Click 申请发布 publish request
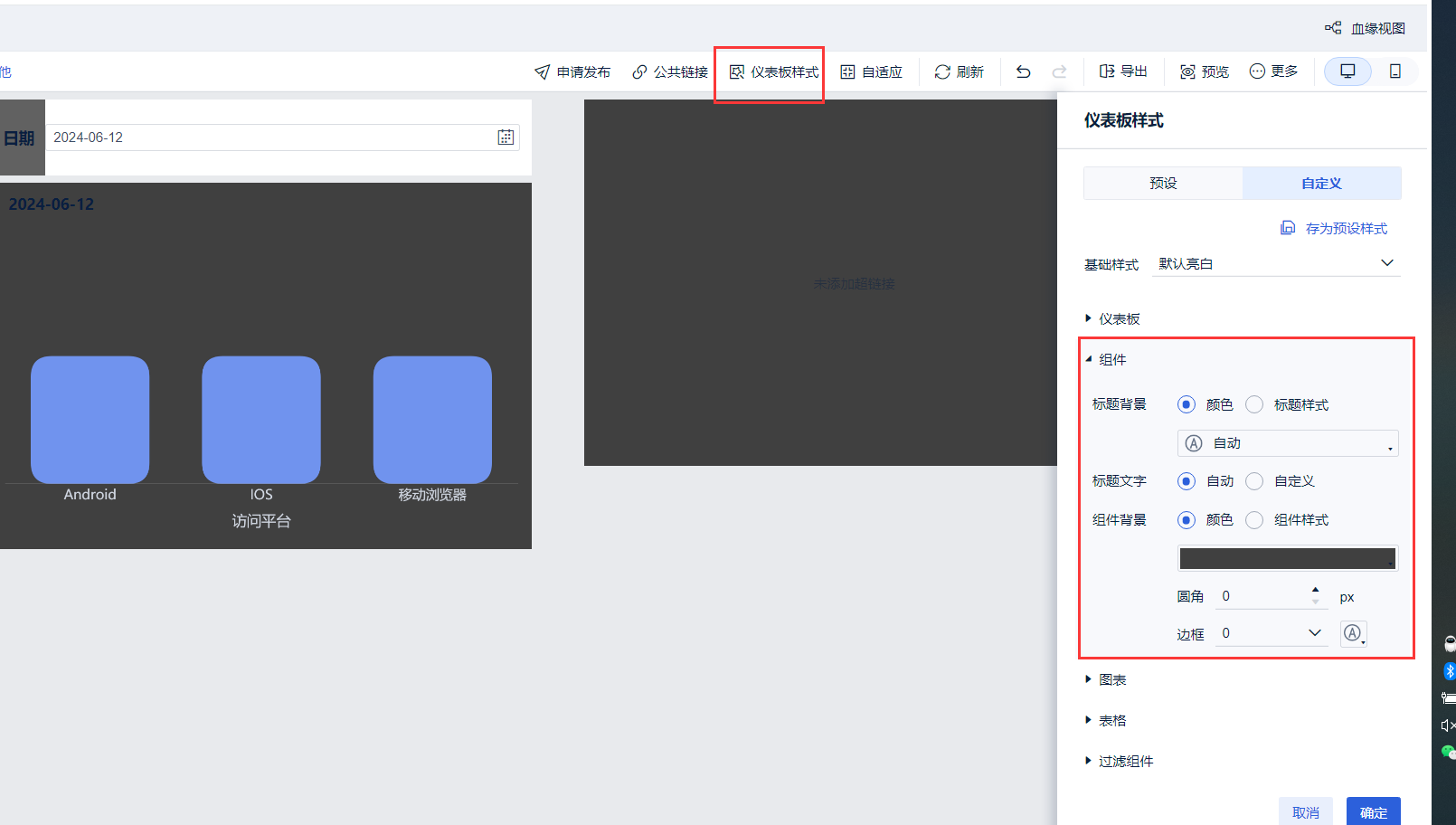 click(x=572, y=71)
